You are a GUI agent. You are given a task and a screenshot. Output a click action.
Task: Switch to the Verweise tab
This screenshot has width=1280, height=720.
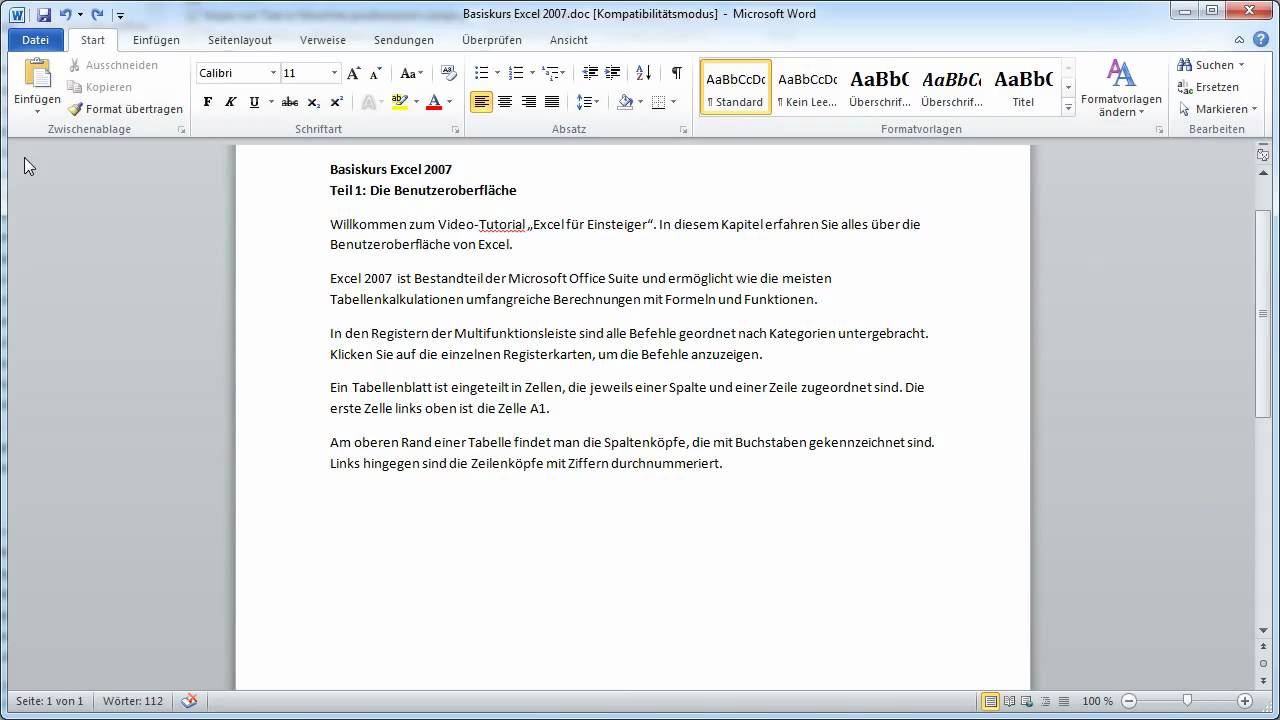point(323,40)
